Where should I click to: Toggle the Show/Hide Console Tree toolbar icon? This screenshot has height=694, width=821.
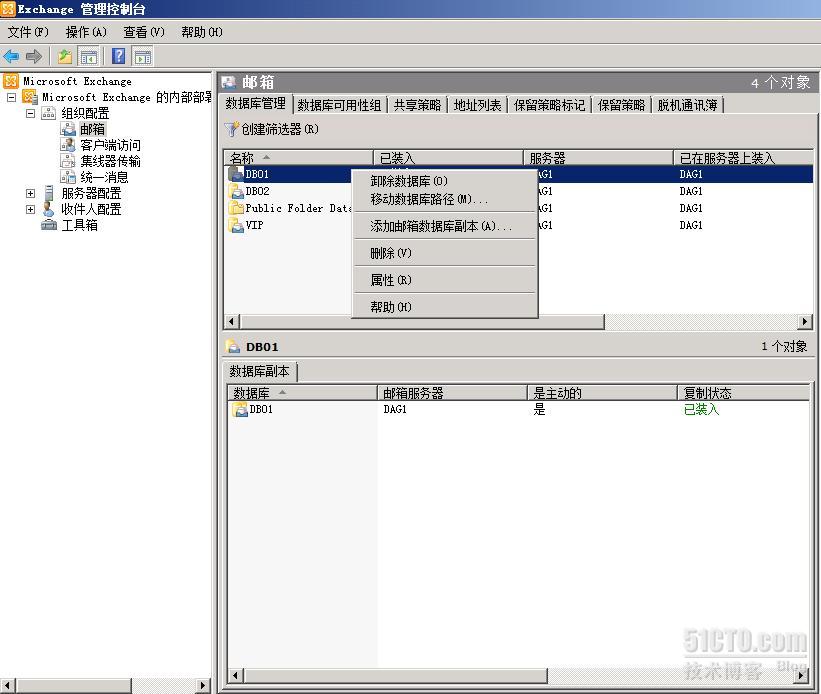coord(88,56)
